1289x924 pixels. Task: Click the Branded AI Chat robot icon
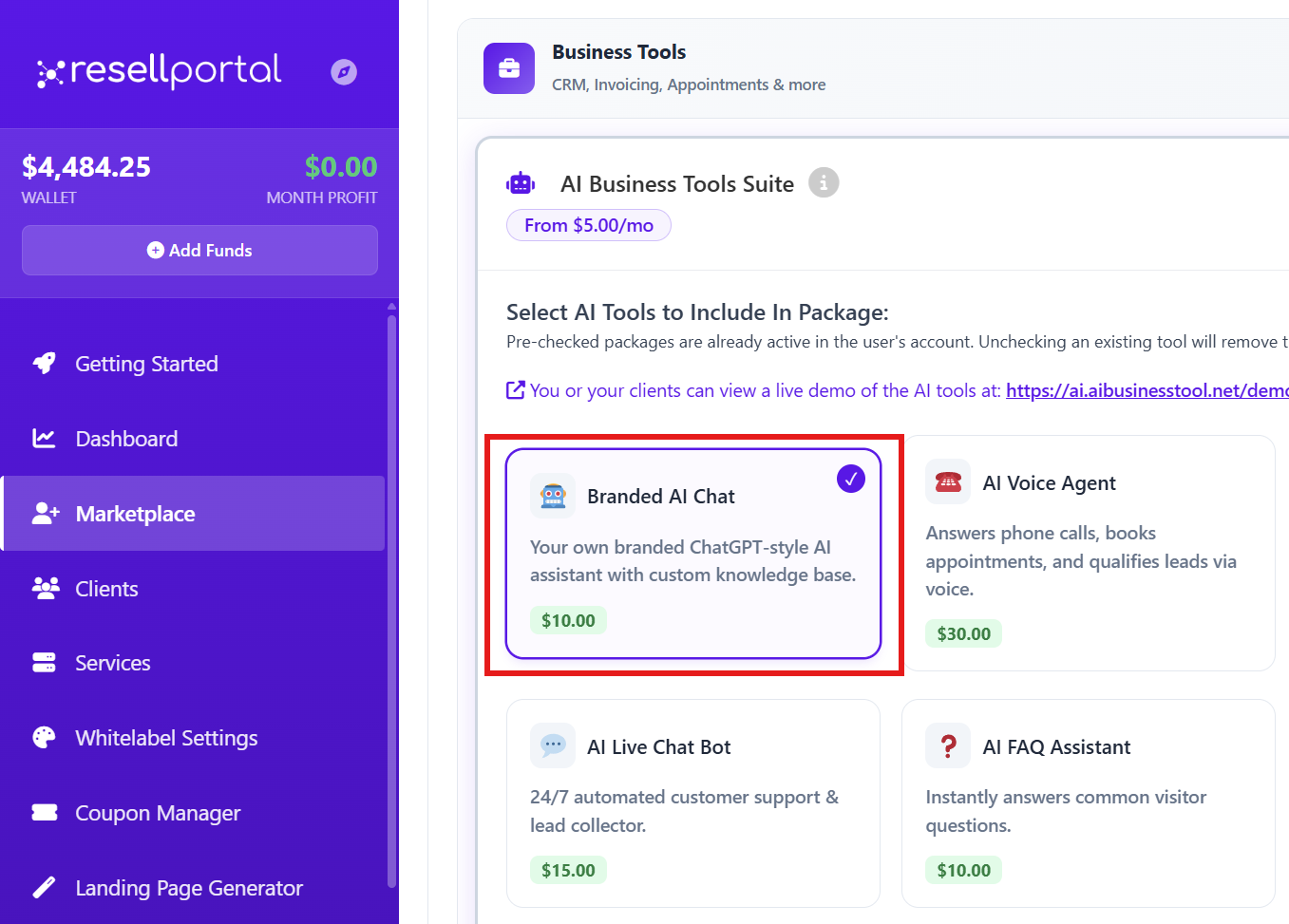[x=553, y=495]
